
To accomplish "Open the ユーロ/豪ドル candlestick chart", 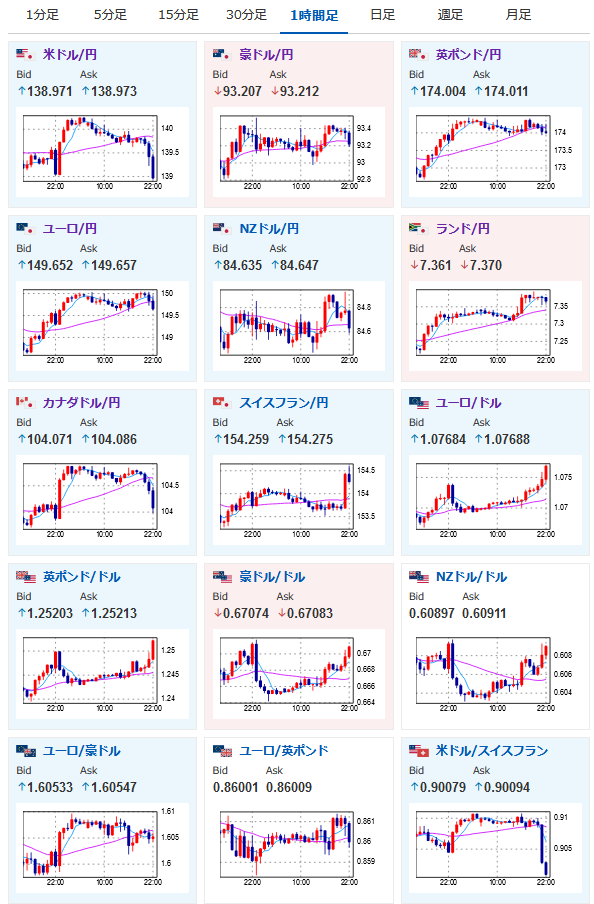I will coord(102,848).
